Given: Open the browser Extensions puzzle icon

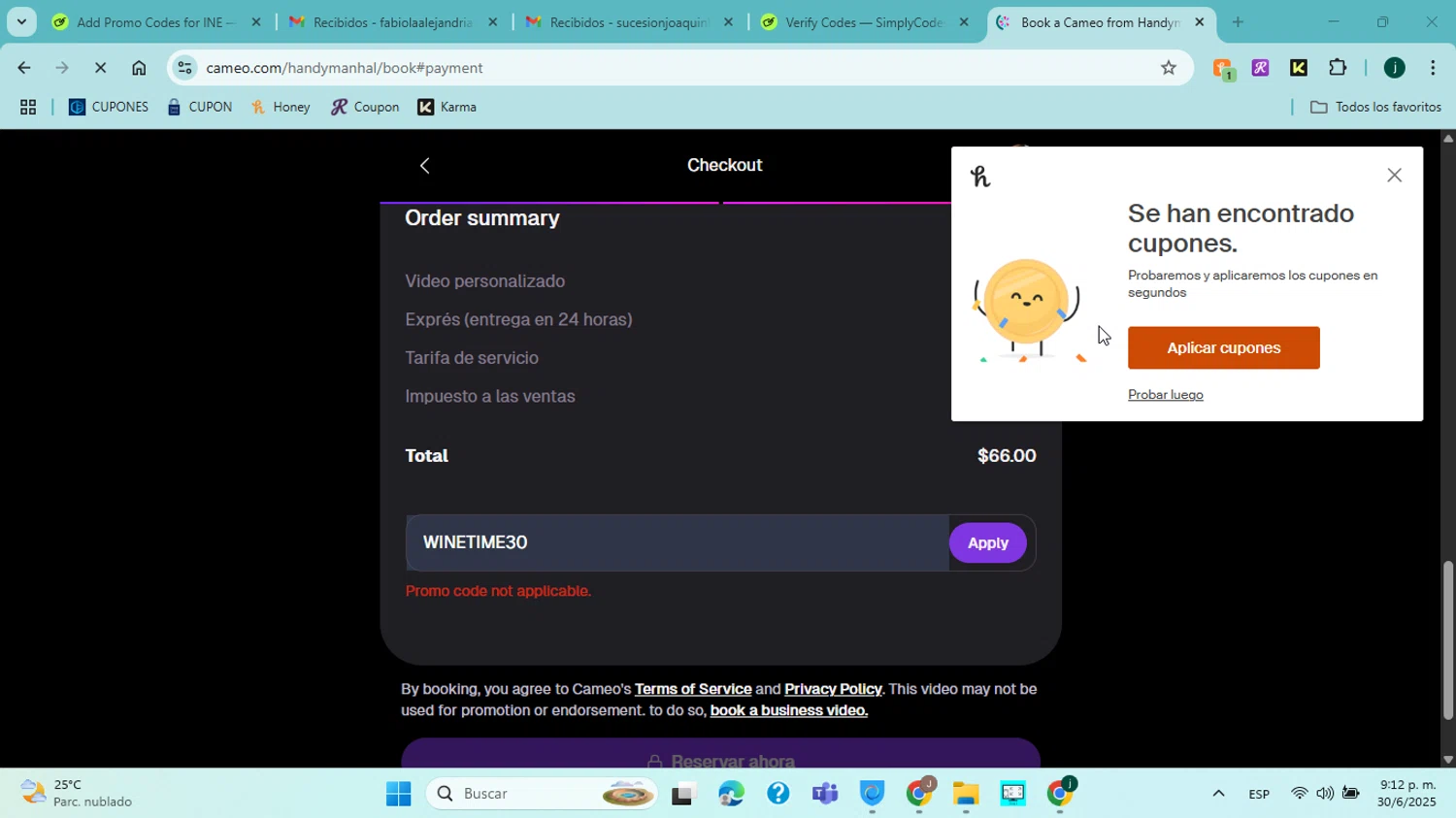Looking at the screenshot, I should 1338,68.
